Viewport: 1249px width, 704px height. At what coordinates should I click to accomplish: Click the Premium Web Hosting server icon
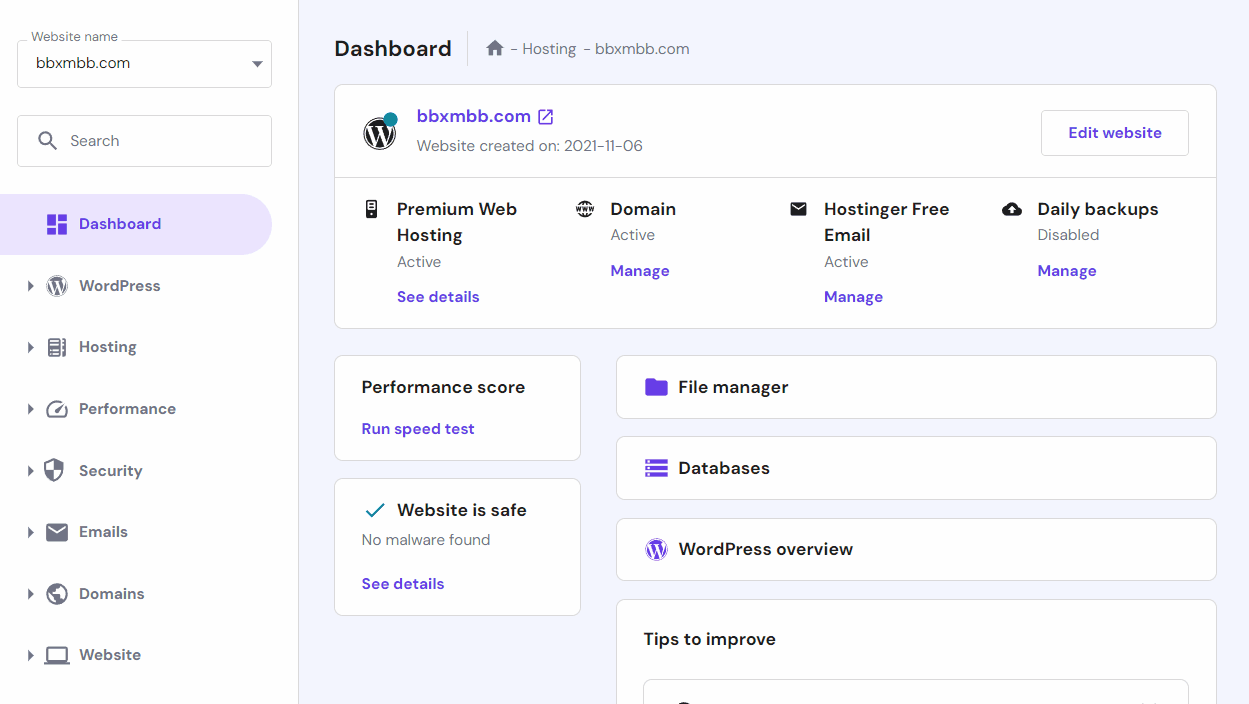click(x=371, y=209)
